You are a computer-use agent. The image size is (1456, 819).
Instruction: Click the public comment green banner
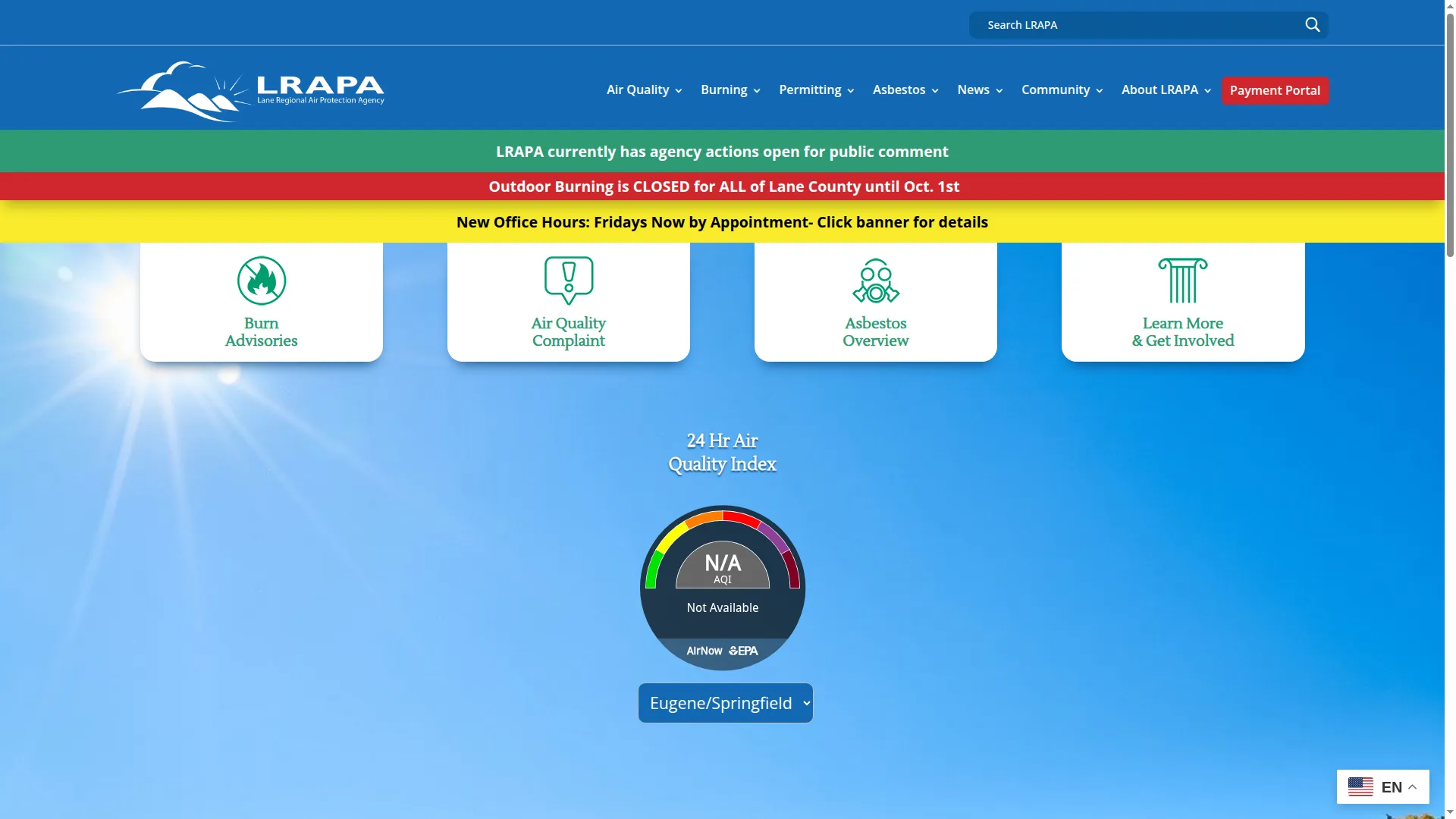[722, 151]
